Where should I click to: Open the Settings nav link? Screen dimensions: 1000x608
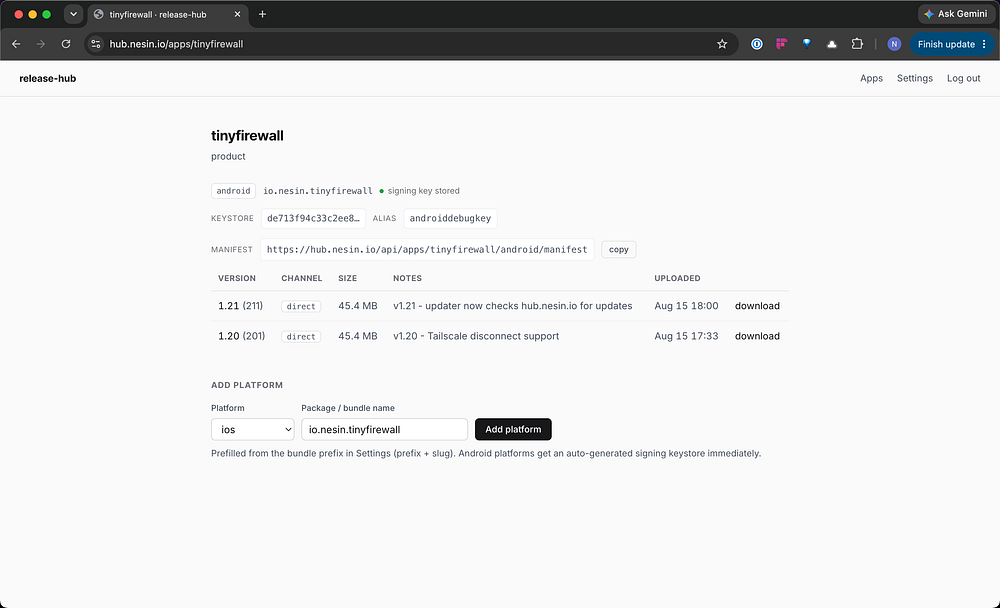(915, 78)
